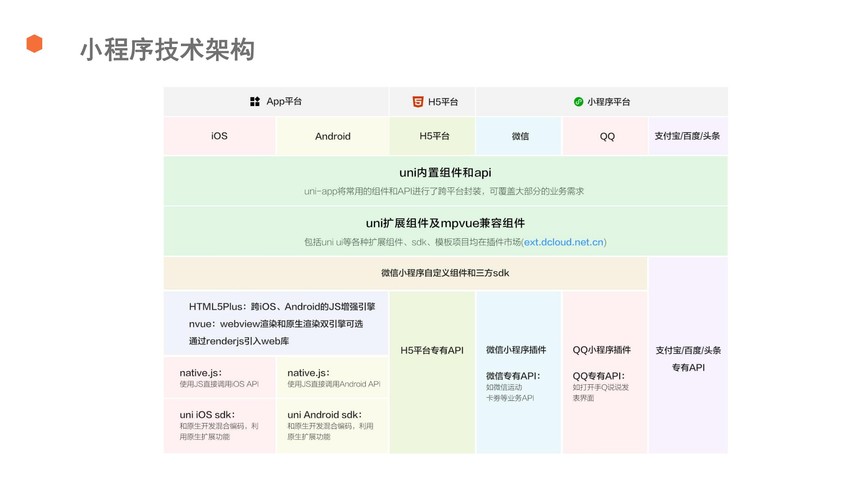Select the 小程序技术架构 slide title
This screenshot has height=484, width=860.
point(167,49)
